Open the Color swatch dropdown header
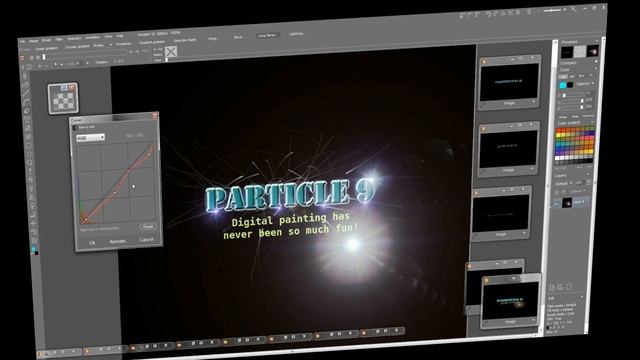Image resolution: width=640 pixels, height=360 pixels. [x=576, y=122]
